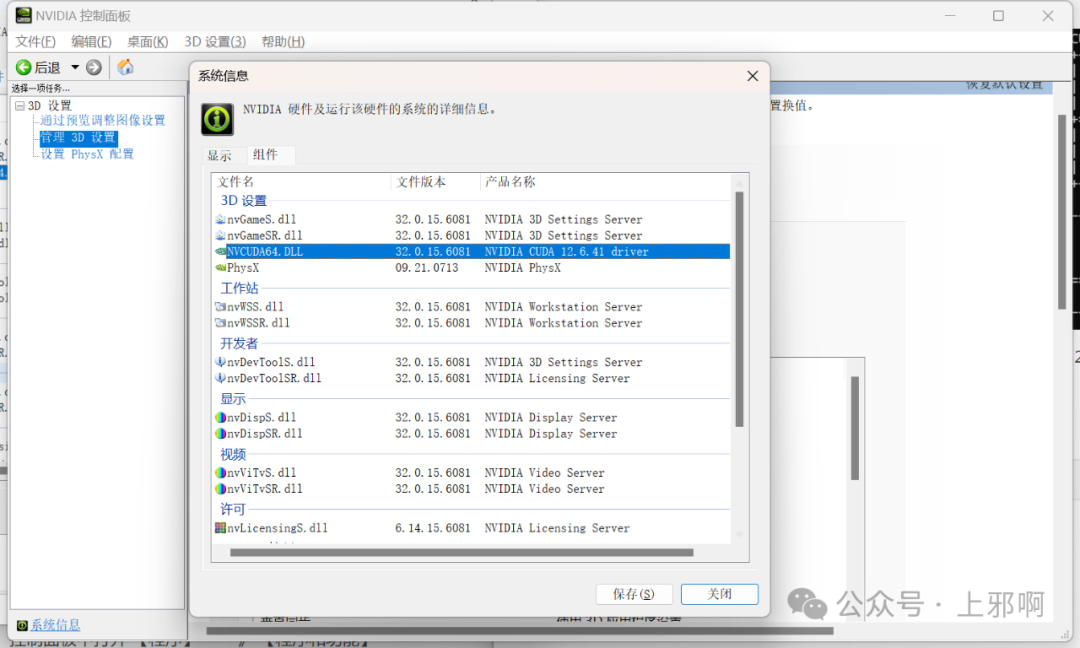
Task: Click nvLicensingS.dll version 6.14.15.6081
Action: tap(433, 527)
